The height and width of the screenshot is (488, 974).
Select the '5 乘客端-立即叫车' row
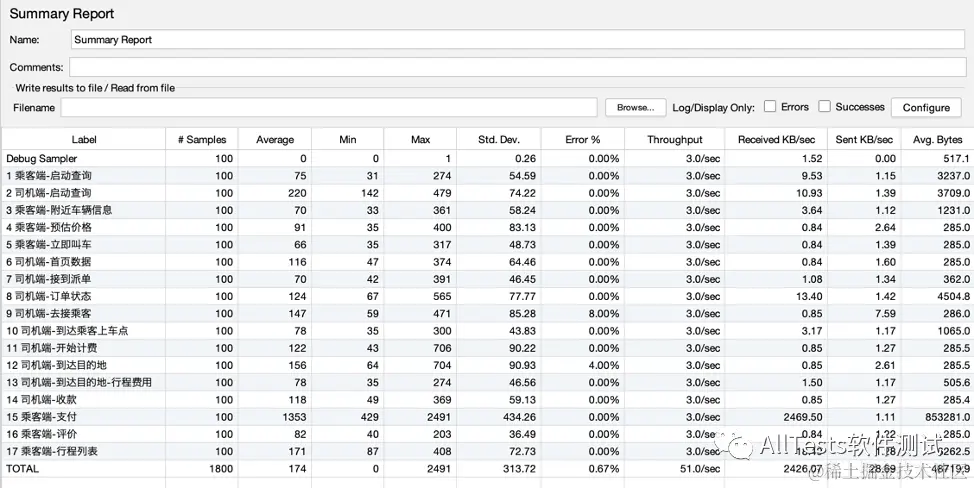(x=487, y=245)
